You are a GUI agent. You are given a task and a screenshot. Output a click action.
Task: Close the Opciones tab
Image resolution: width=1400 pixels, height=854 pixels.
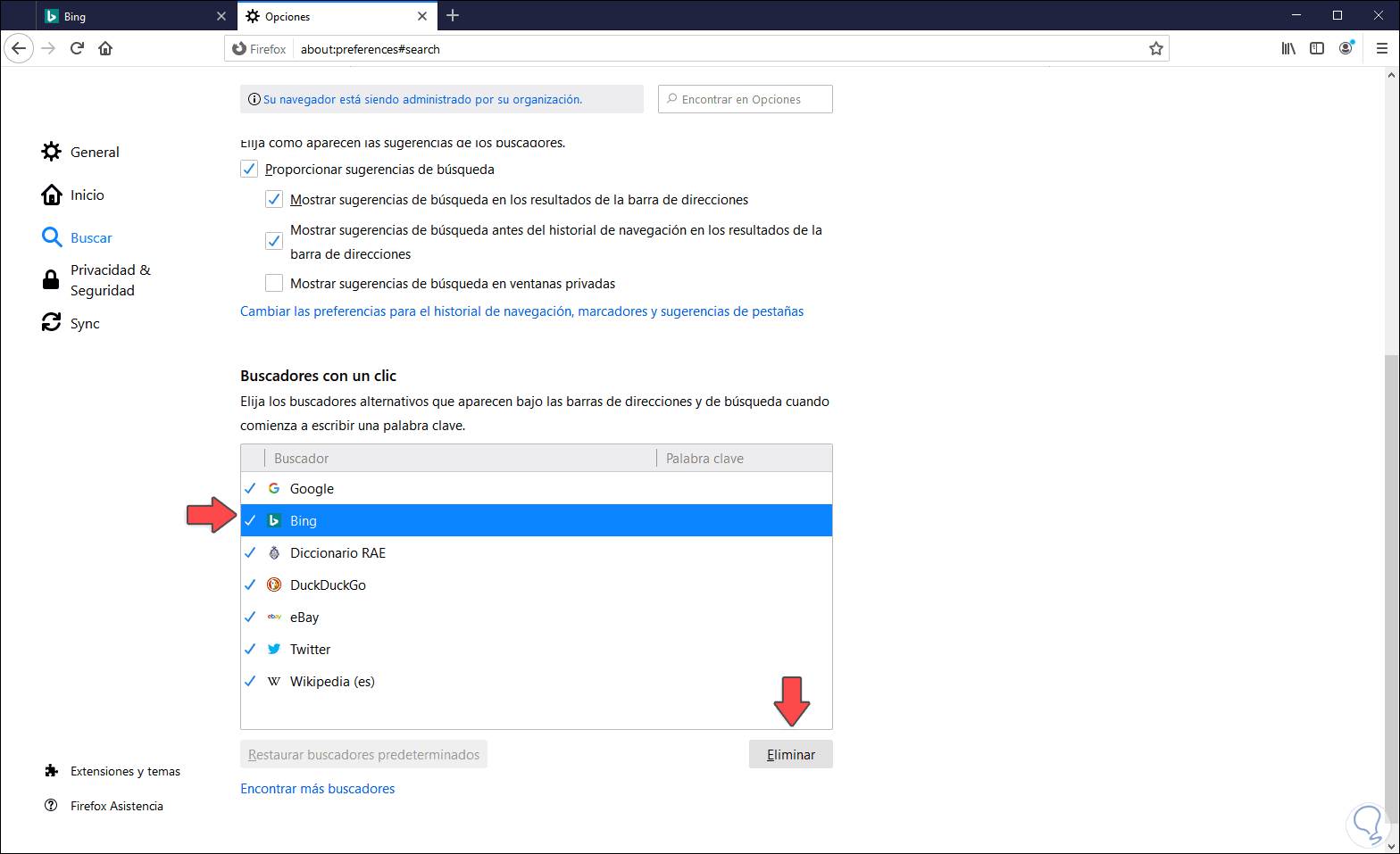(422, 16)
